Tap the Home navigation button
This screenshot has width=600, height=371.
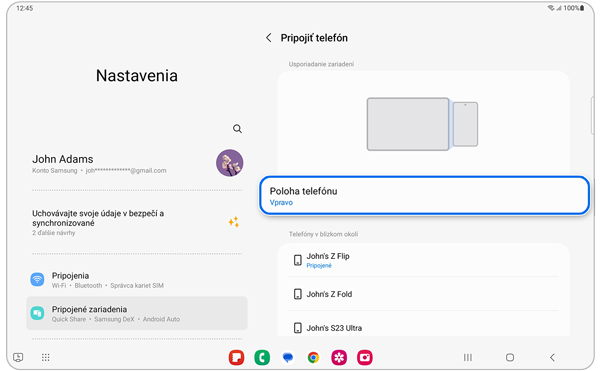click(x=510, y=358)
